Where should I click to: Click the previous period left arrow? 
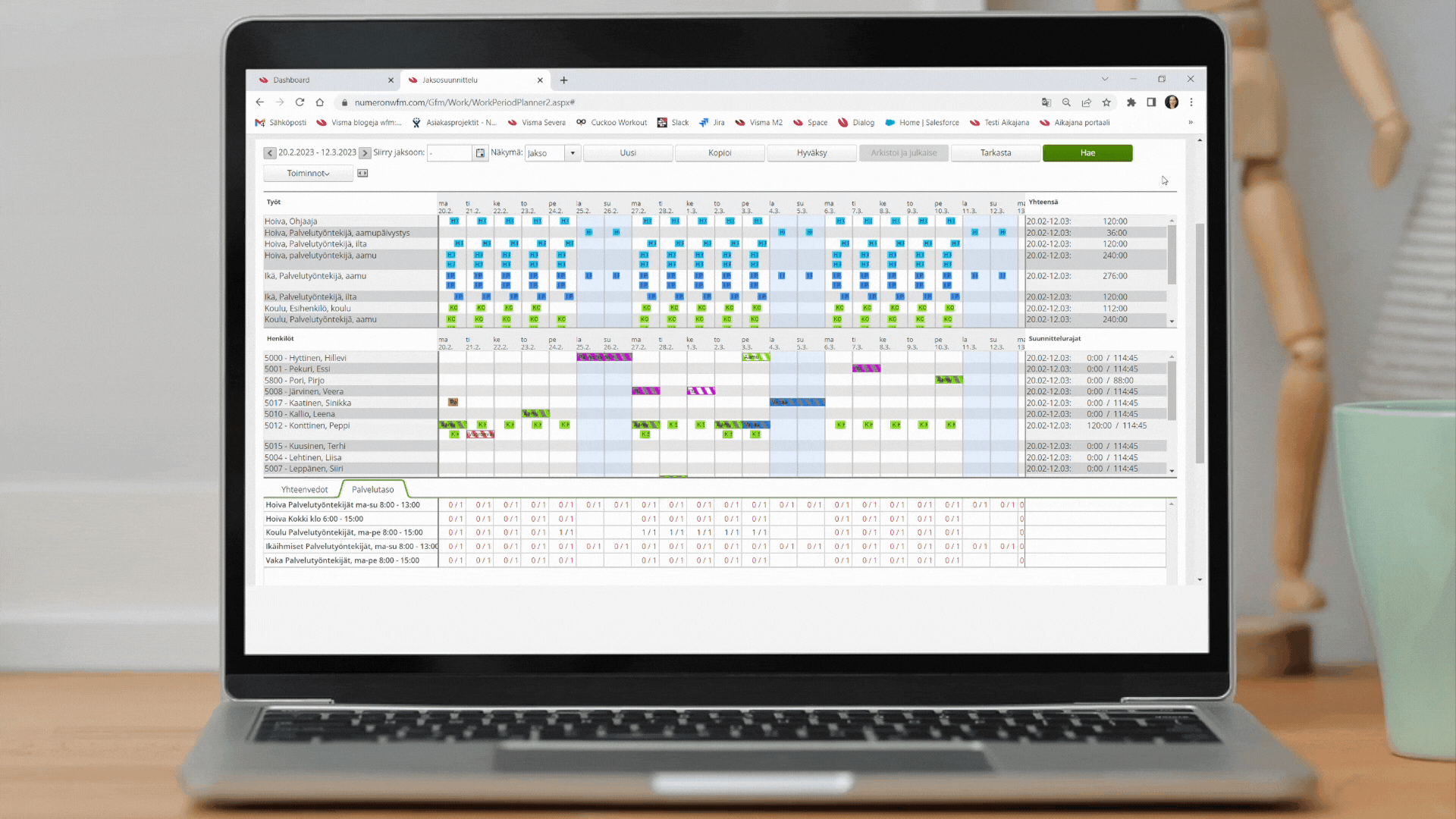pyautogui.click(x=270, y=153)
